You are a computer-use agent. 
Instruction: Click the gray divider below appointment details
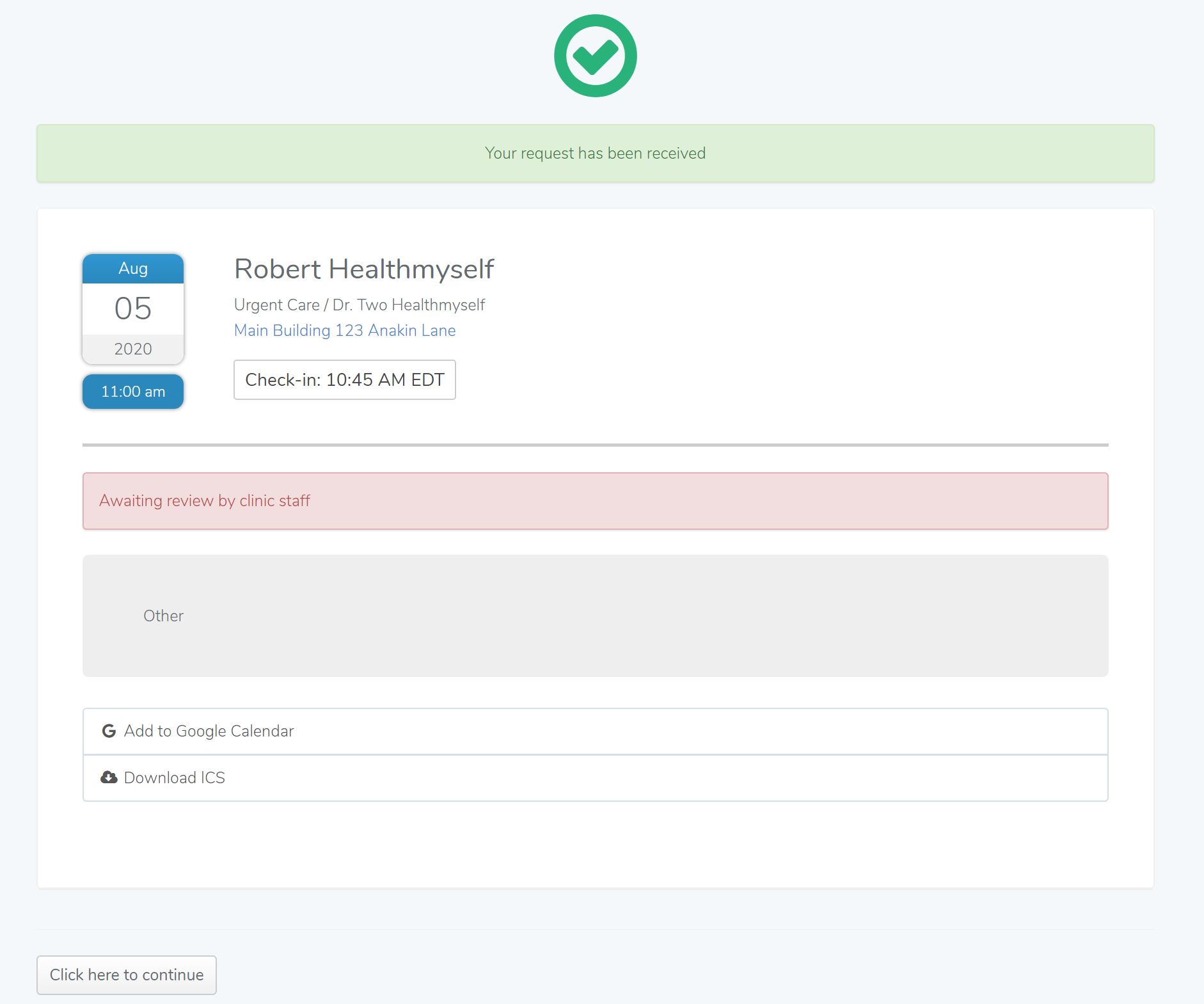click(x=595, y=445)
